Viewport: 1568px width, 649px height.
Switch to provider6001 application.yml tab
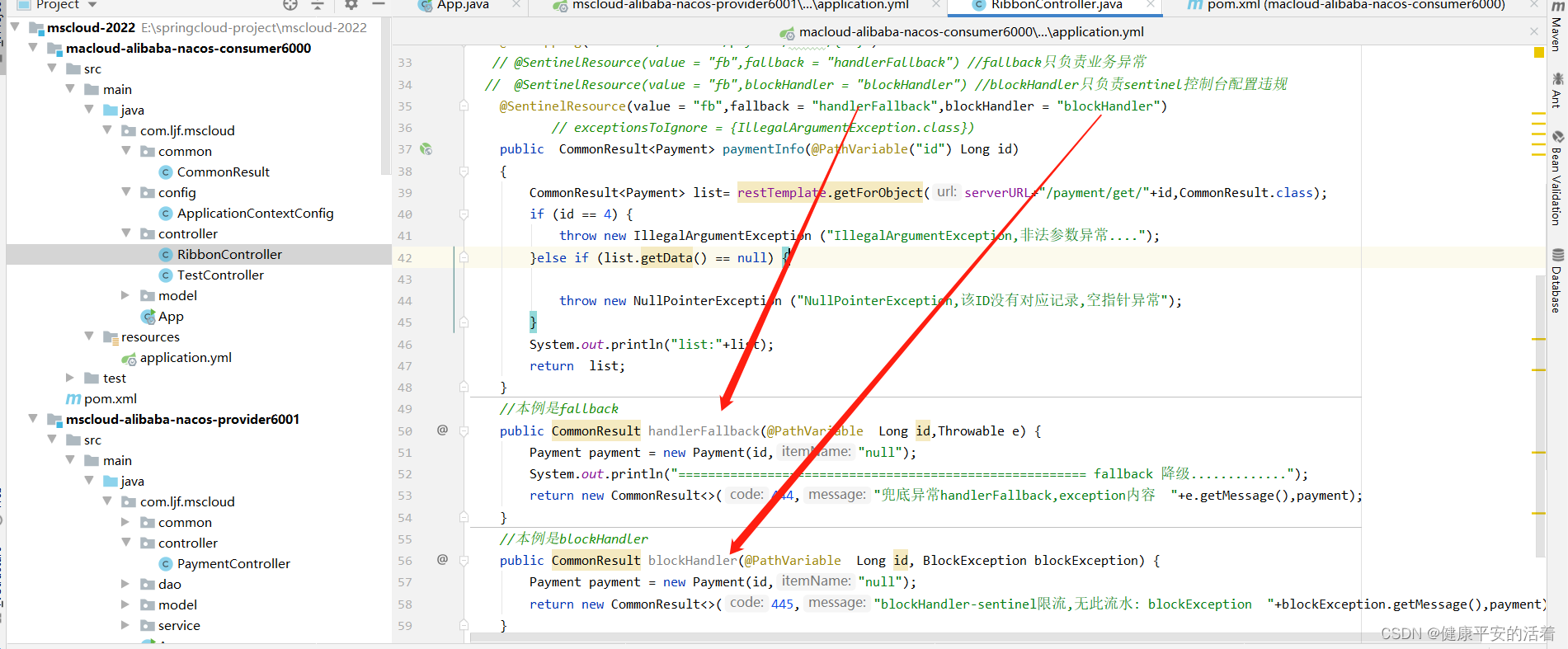740,5
